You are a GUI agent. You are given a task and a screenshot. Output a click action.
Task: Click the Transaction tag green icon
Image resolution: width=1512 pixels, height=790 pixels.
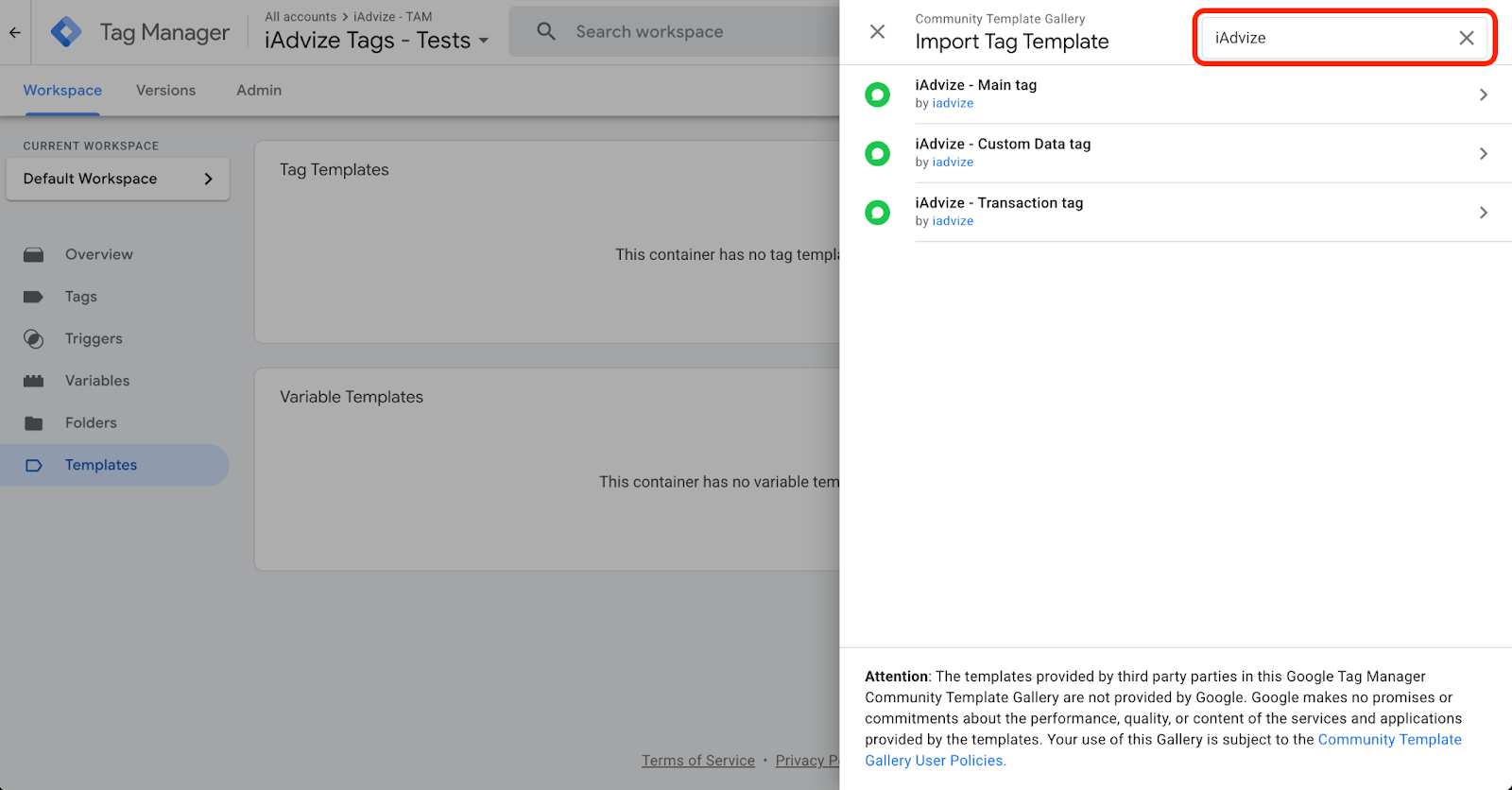[877, 213]
